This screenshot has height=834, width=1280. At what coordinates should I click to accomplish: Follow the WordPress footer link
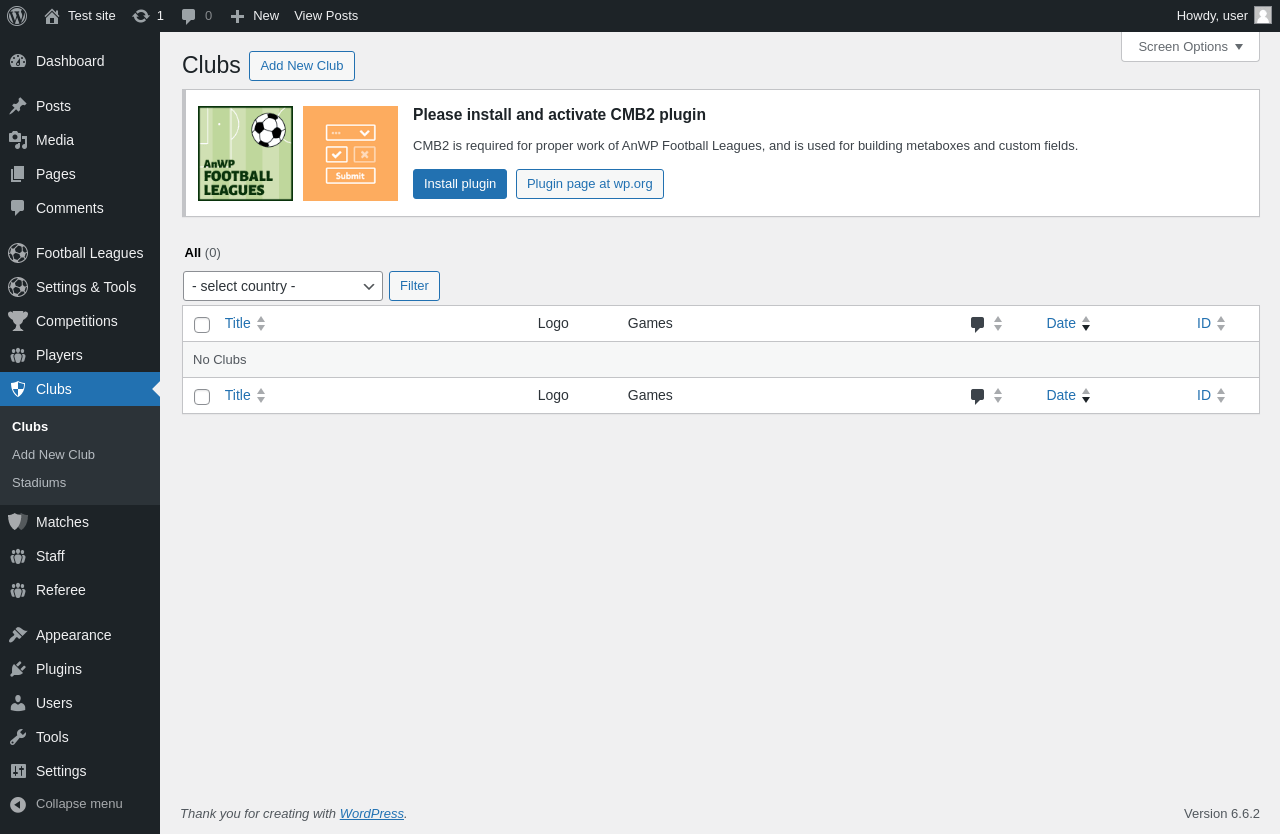tap(372, 813)
